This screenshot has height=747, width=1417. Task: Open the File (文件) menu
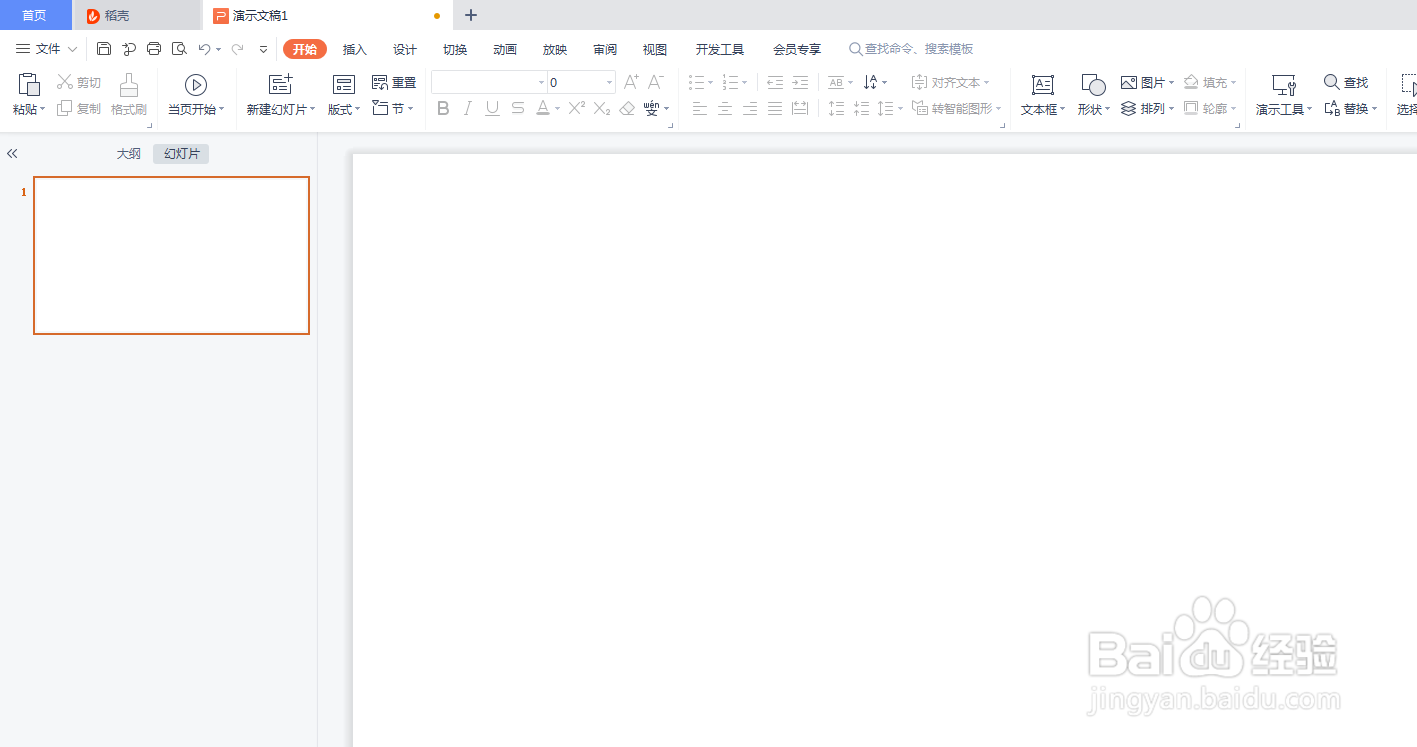(46, 49)
